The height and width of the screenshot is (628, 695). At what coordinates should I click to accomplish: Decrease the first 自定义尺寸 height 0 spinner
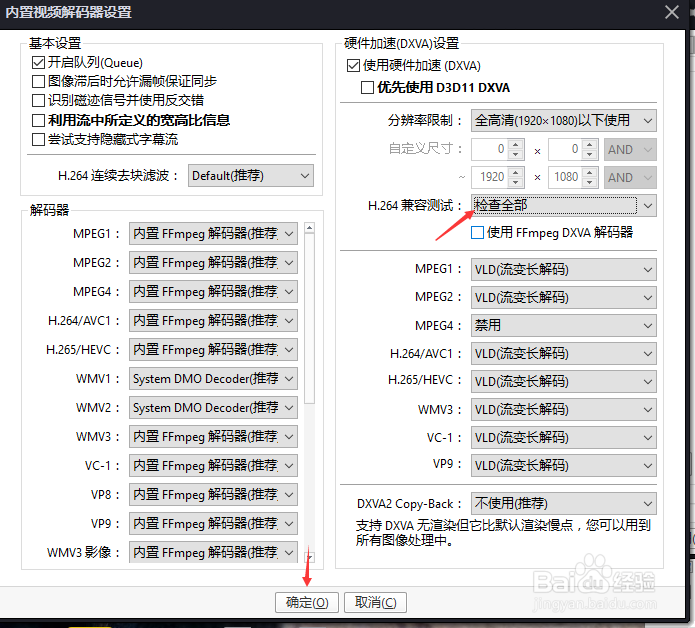590,155
